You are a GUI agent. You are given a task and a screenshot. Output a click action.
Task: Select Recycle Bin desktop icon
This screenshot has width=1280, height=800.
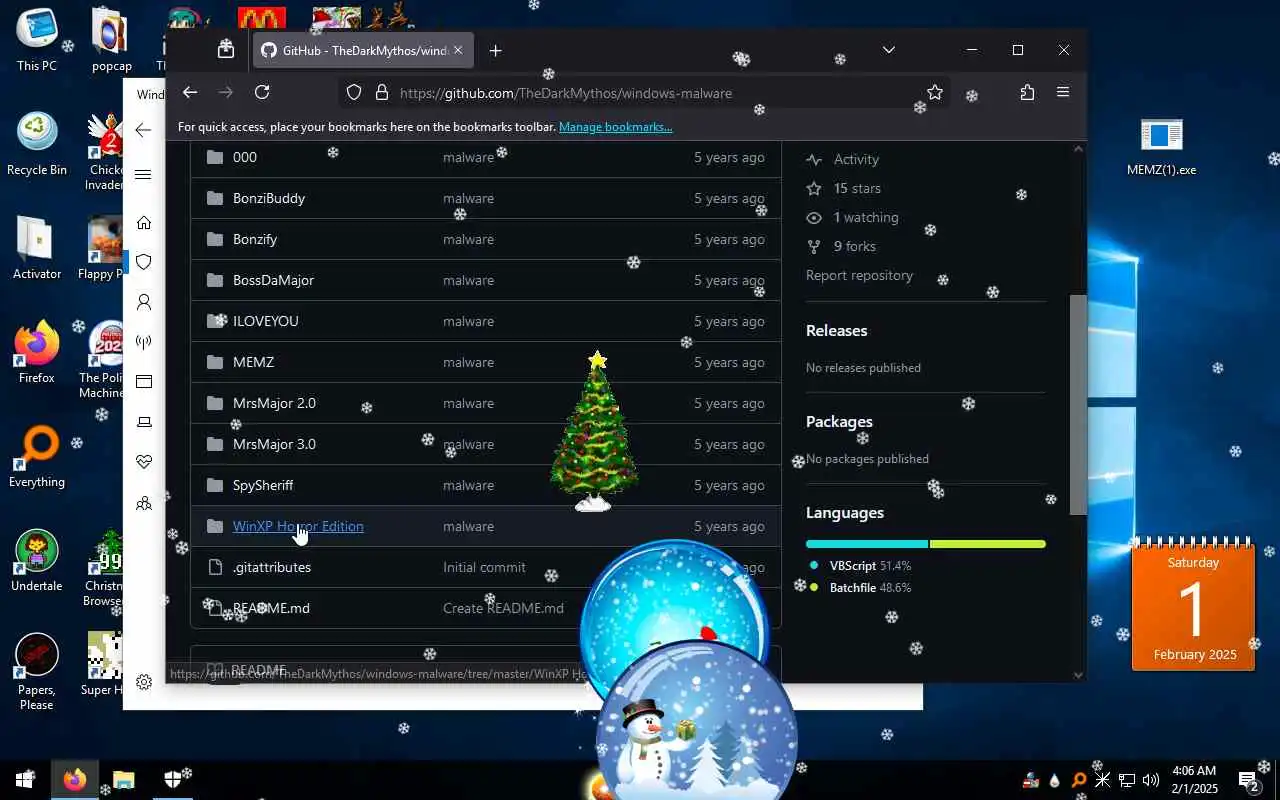[37, 145]
